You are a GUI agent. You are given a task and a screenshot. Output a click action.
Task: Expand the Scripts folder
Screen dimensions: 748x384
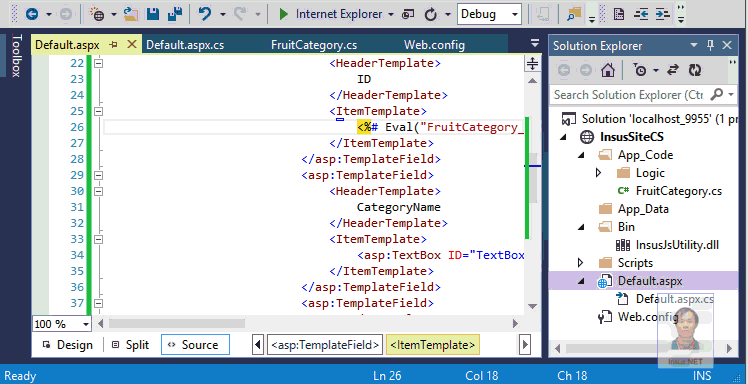point(581,263)
